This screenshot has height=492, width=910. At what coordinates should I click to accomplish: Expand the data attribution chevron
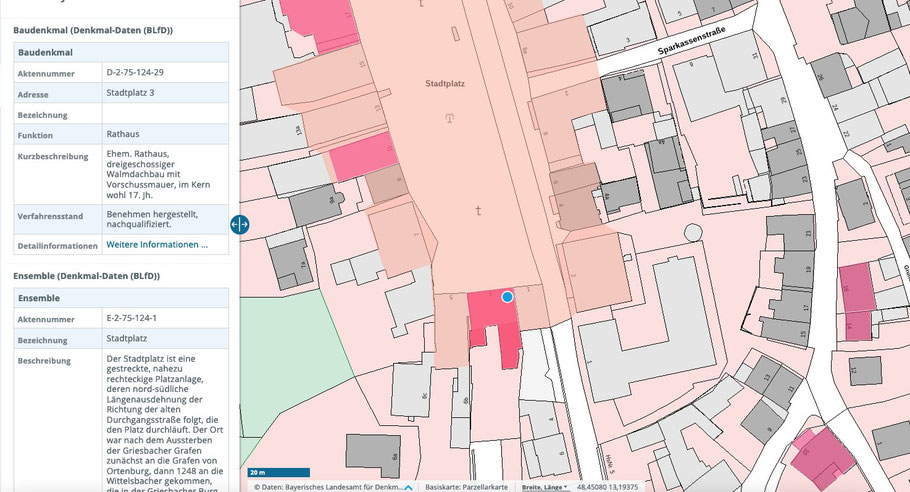(408, 488)
